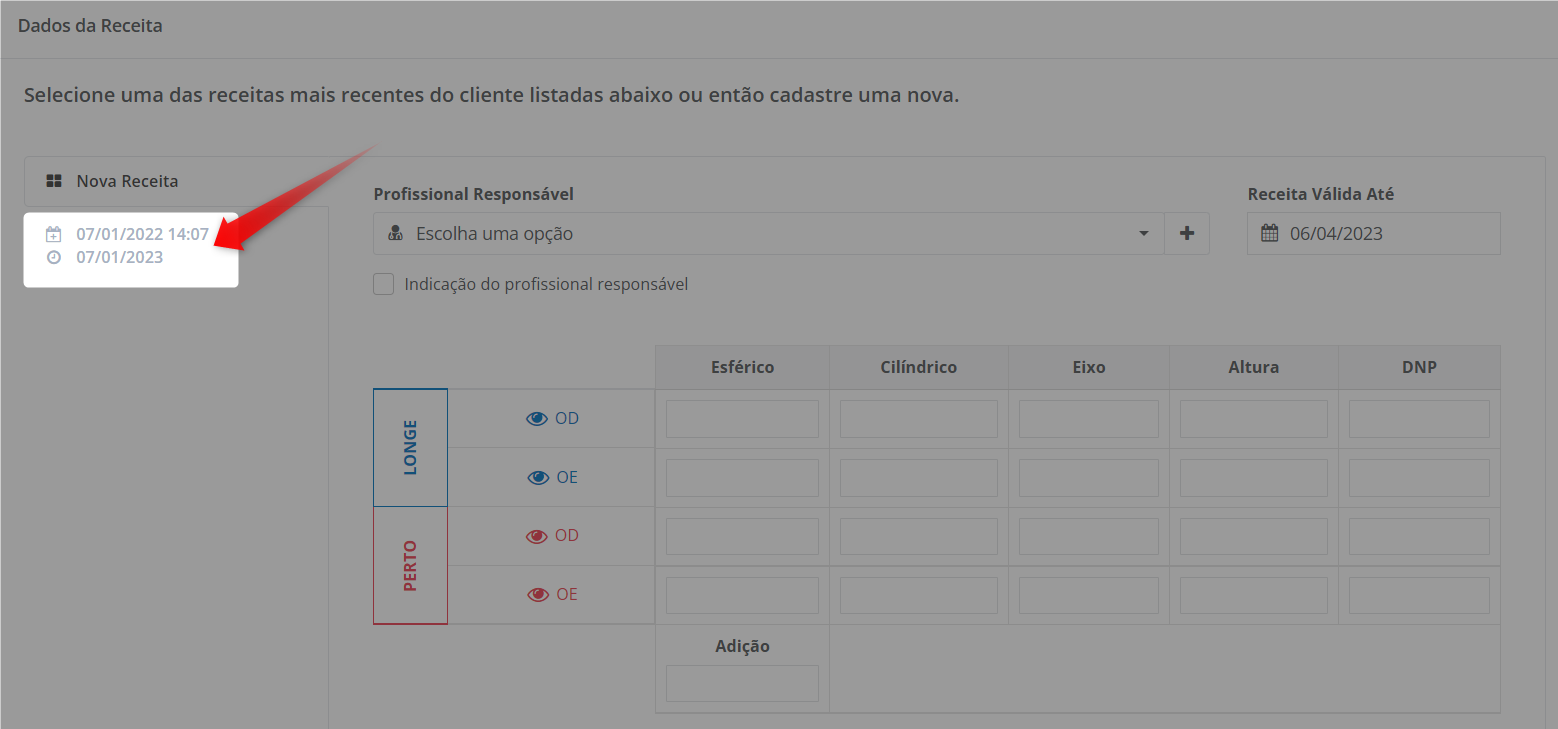The image size is (1558, 729).
Task: Click the blue eye icon for Longe OD
Action: [x=537, y=419]
